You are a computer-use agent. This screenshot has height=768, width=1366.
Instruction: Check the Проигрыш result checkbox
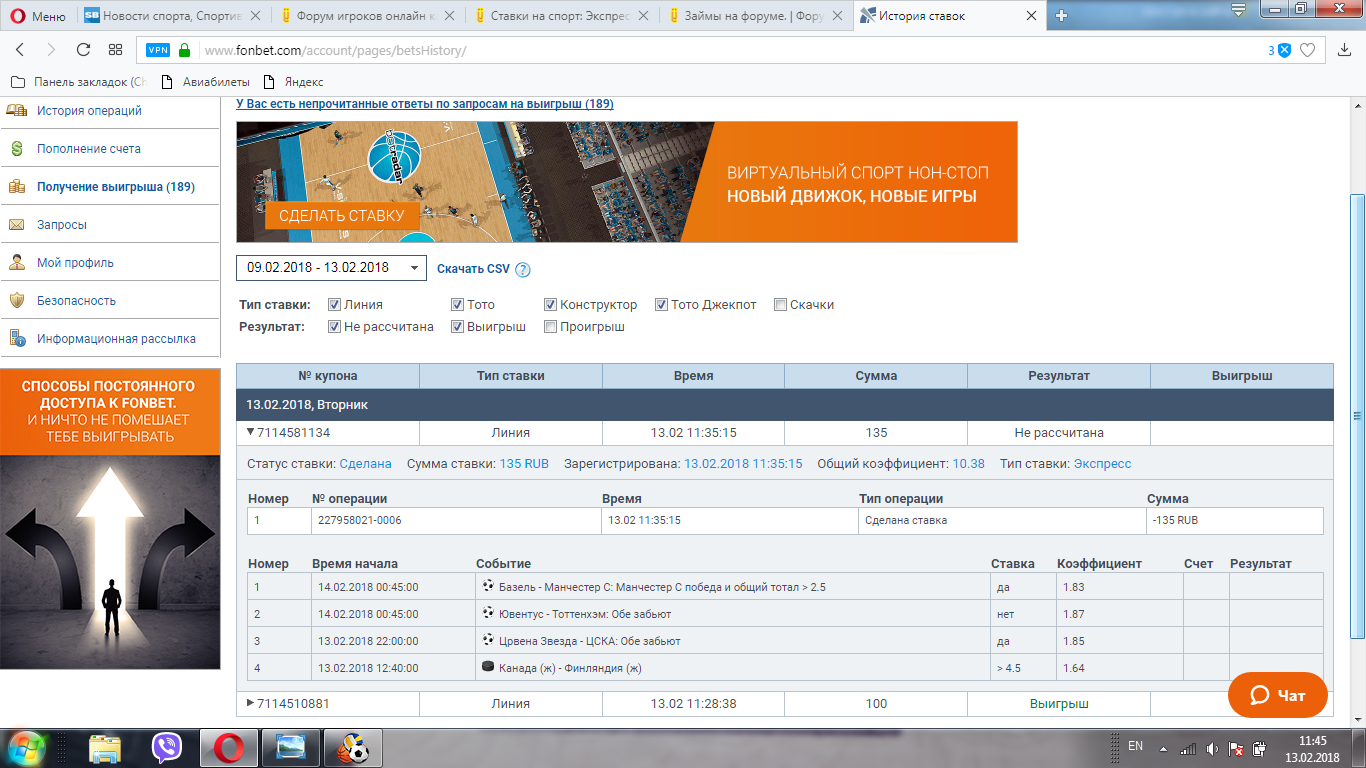[550, 327]
